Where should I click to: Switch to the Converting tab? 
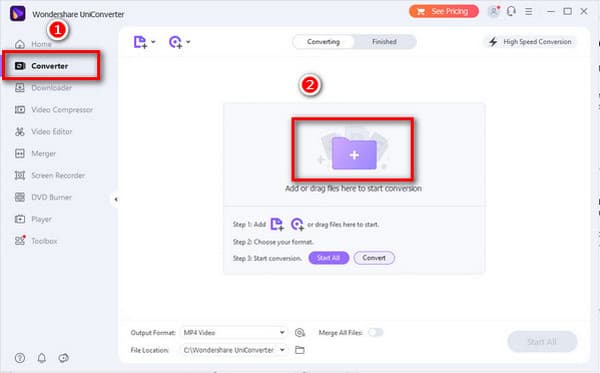click(323, 42)
